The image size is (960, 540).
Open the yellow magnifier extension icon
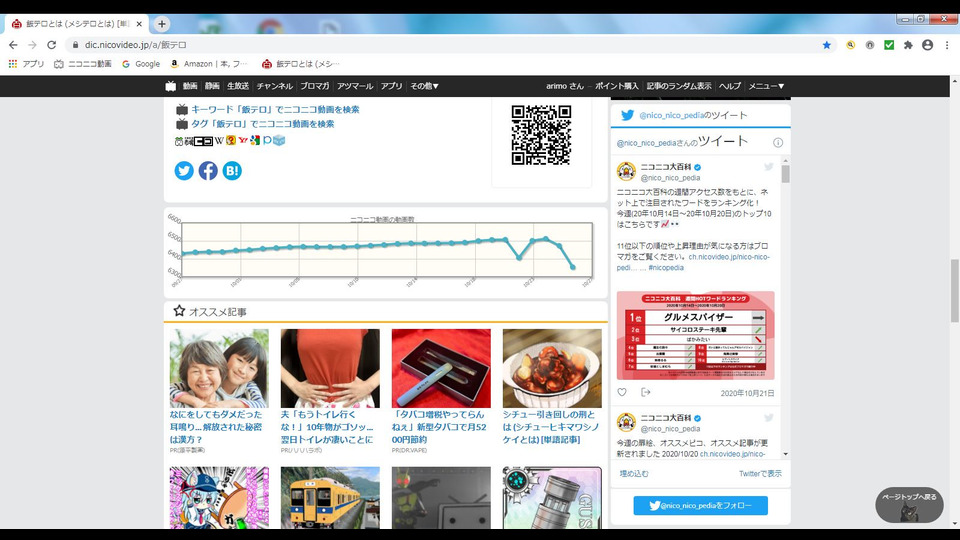tap(850, 45)
